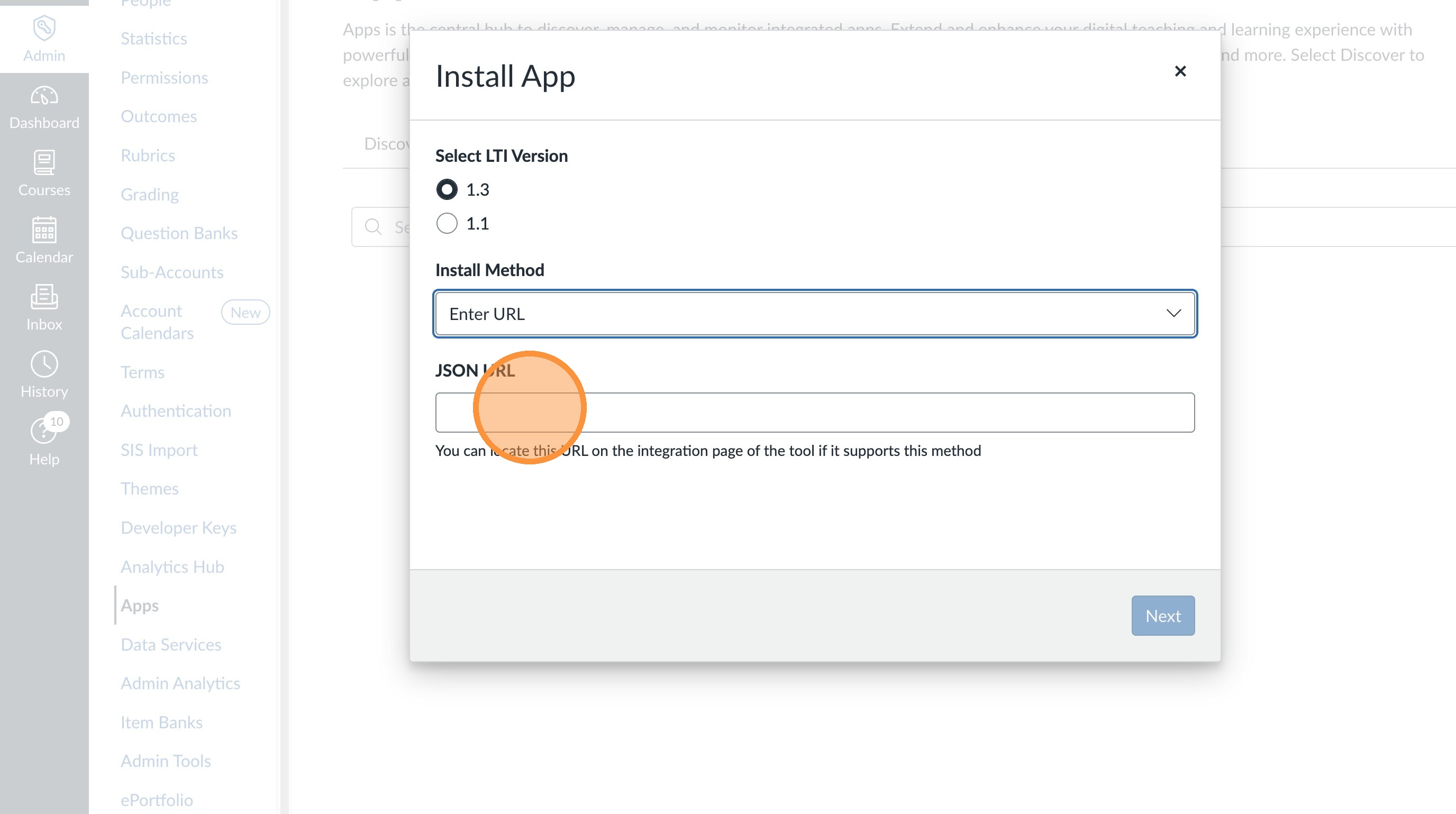This screenshot has width=1456, height=814.
Task: Navigate to Sub-Accounts
Action: coord(172,272)
